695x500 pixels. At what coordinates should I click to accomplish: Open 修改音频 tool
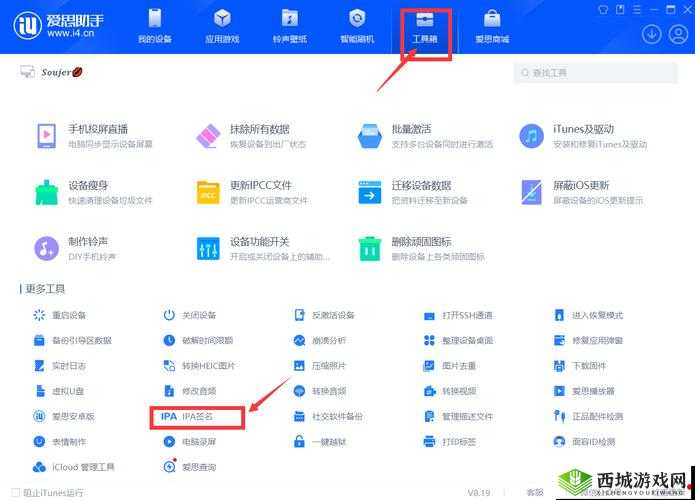coord(189,391)
